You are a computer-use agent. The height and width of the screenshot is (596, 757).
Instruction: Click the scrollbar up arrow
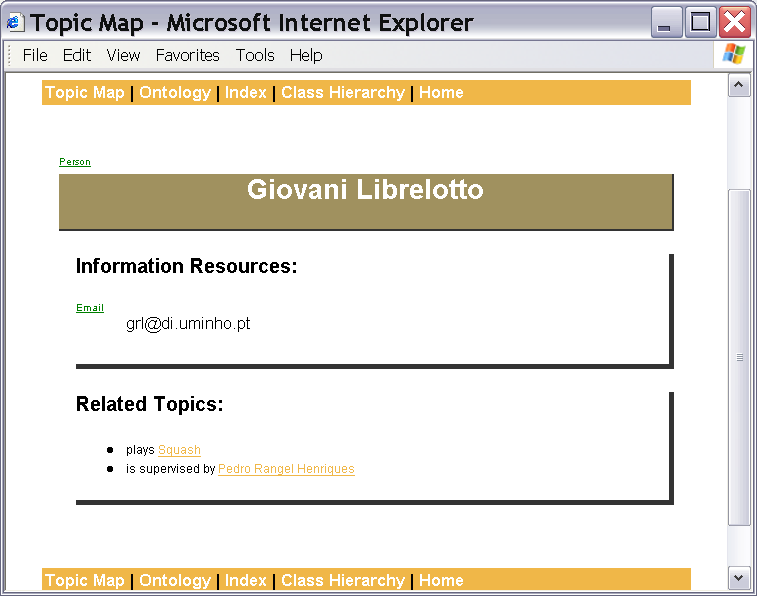[x=739, y=85]
